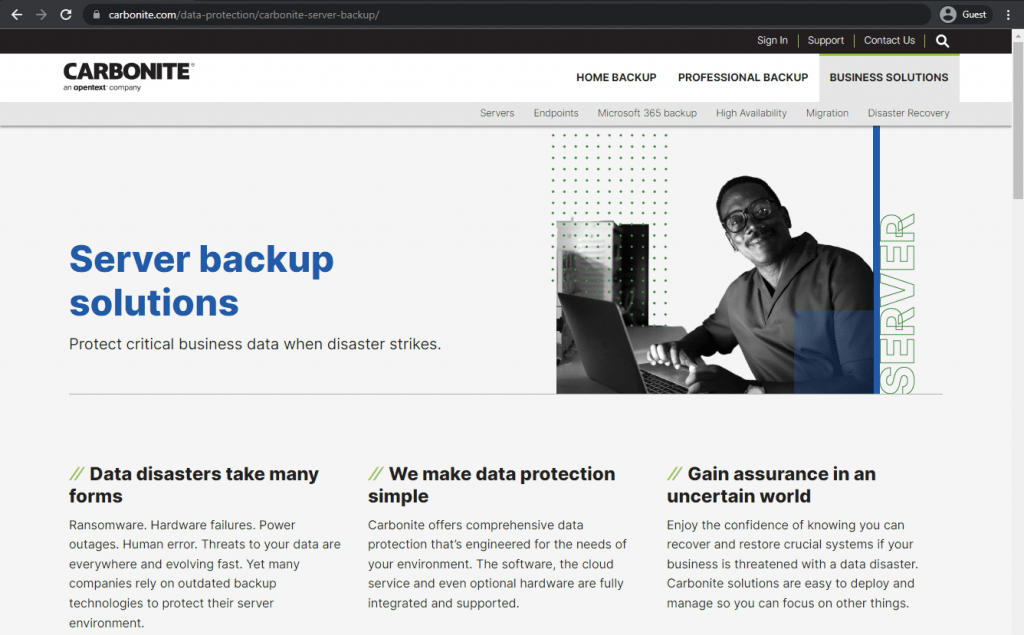
Task: Click the site search magnifier icon
Action: point(942,41)
